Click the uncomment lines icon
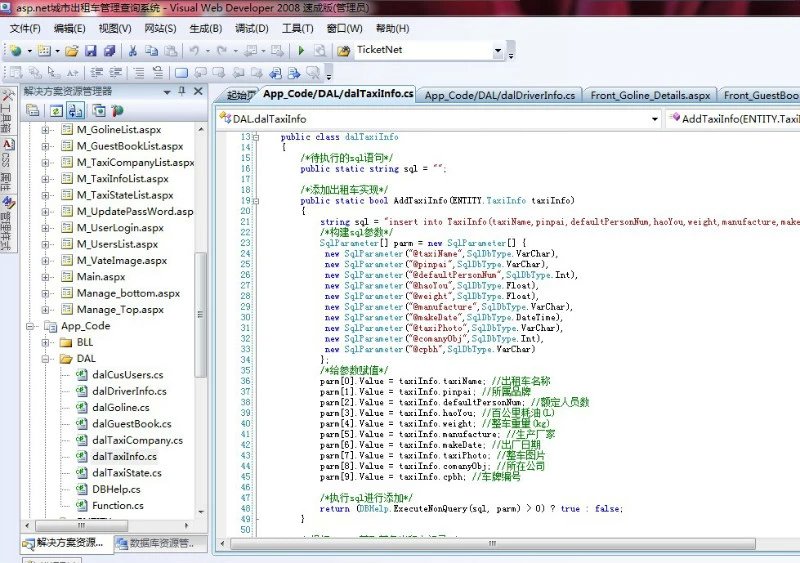This screenshot has height=563, width=800. 158,73
